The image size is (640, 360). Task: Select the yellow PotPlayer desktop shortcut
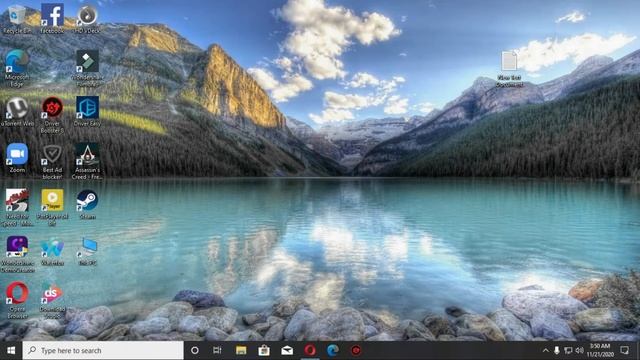pos(52,208)
